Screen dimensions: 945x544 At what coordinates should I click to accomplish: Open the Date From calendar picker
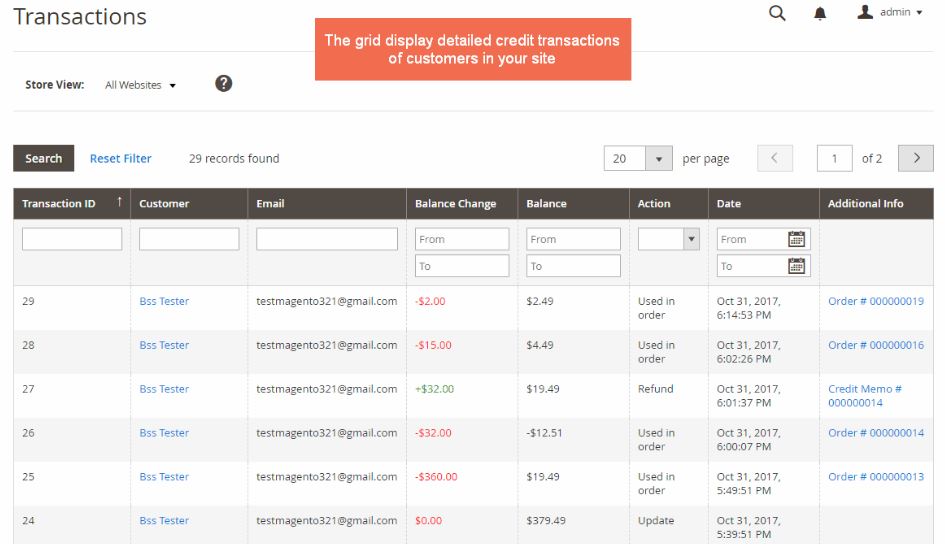[x=796, y=239]
